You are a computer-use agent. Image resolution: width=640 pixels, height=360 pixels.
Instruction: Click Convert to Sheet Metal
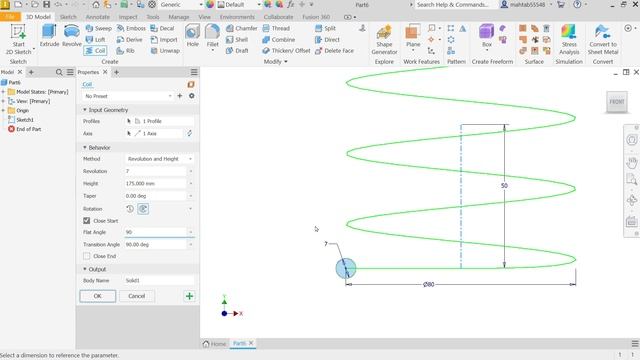tap(603, 40)
